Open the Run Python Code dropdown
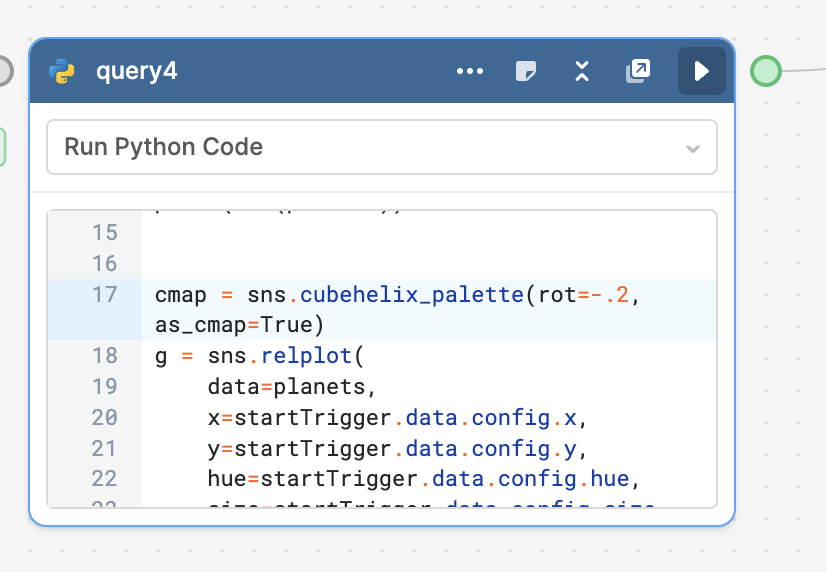The height and width of the screenshot is (572, 826). point(382,147)
